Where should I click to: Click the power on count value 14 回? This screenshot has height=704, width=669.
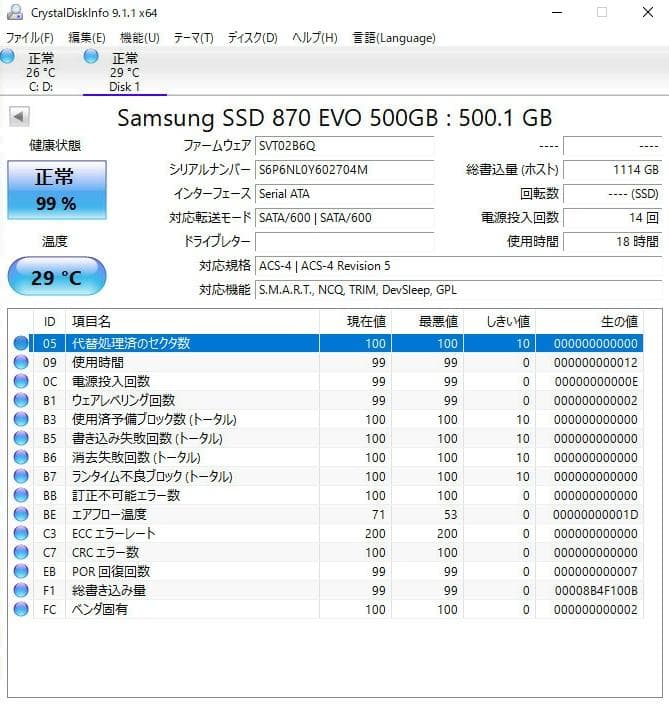click(x=613, y=218)
